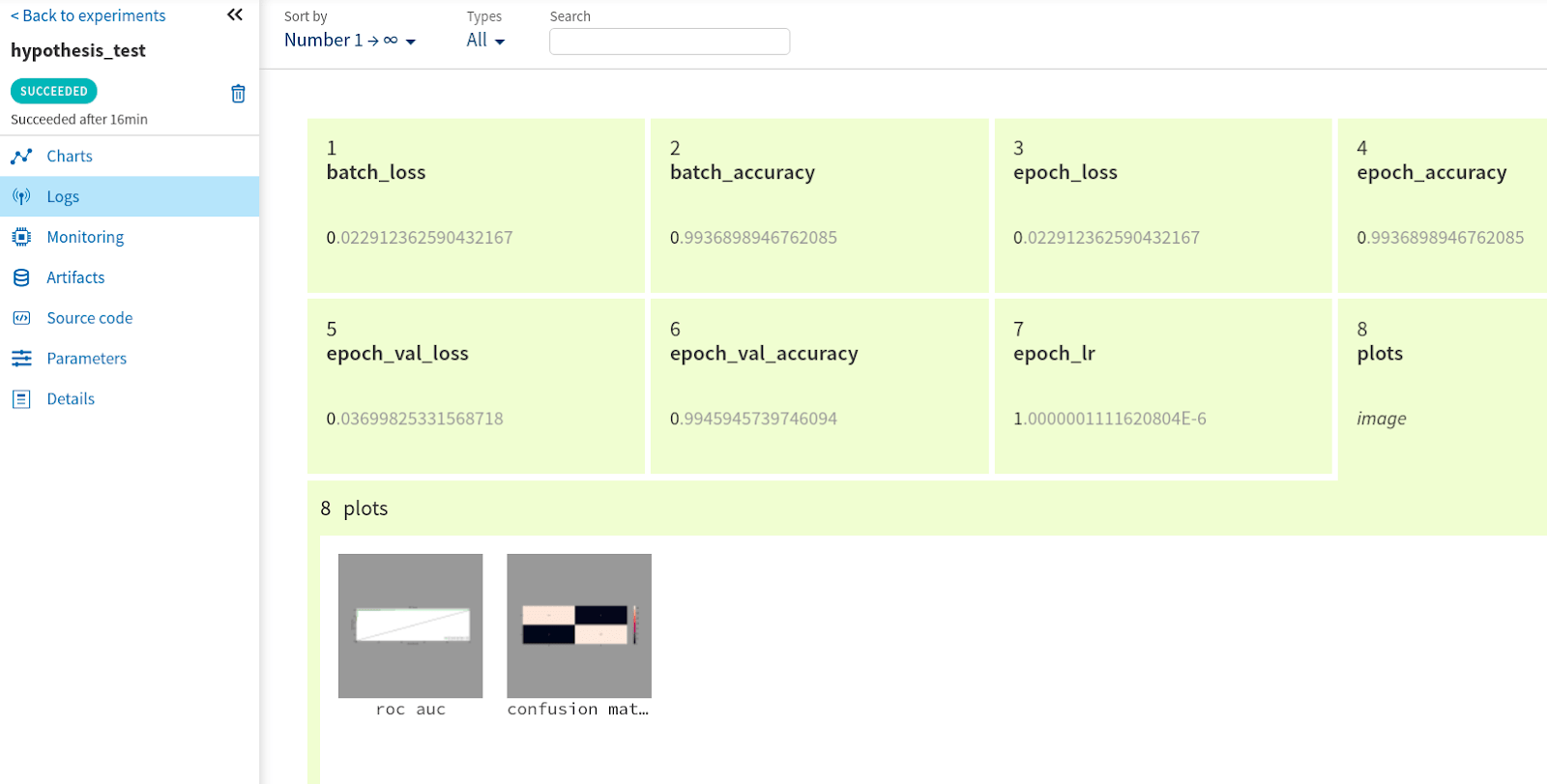This screenshot has height=784, width=1547.
Task: Click the Artifacts database icon
Action: 21,278
